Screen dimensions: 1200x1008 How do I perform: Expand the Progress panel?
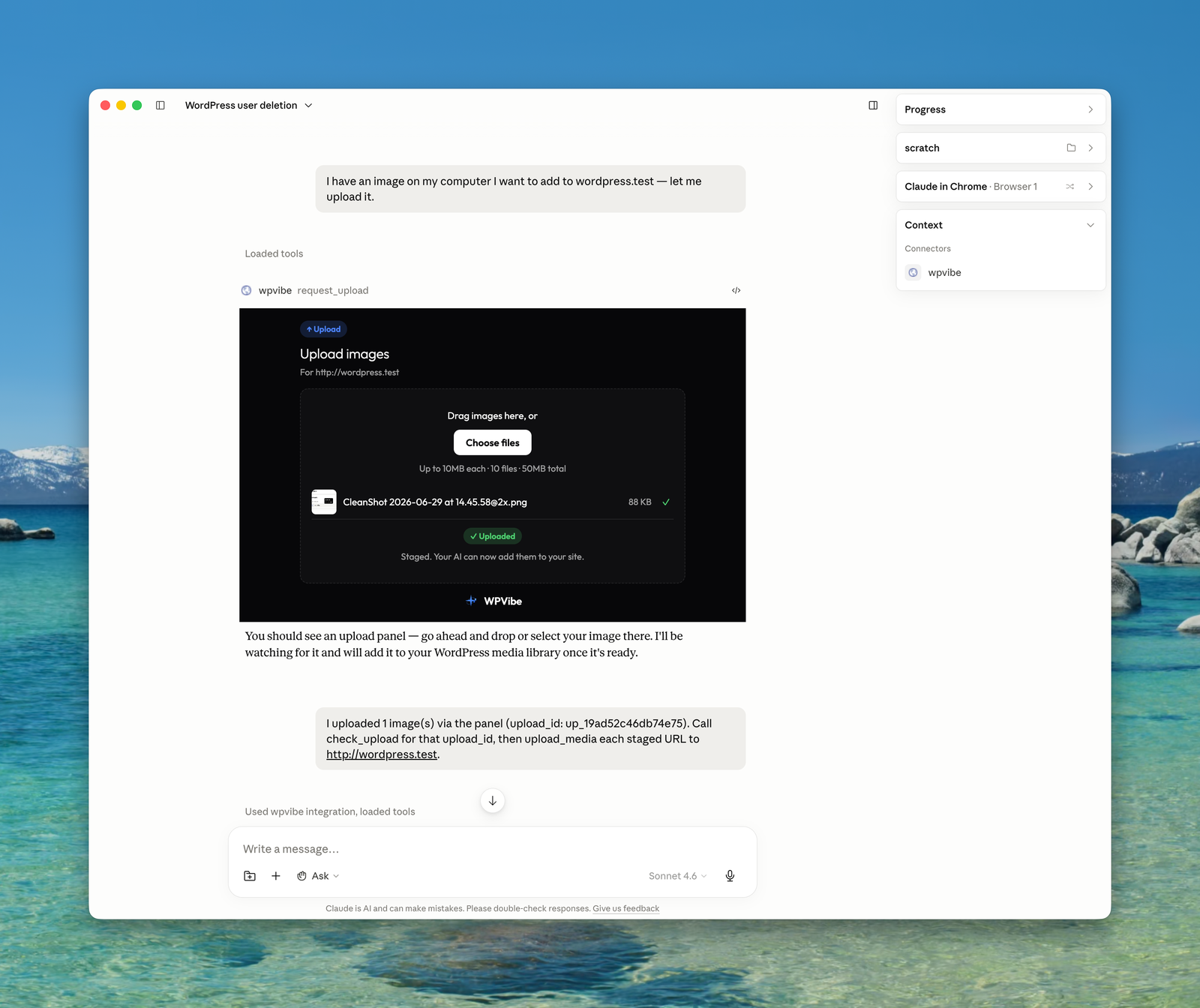click(1000, 109)
